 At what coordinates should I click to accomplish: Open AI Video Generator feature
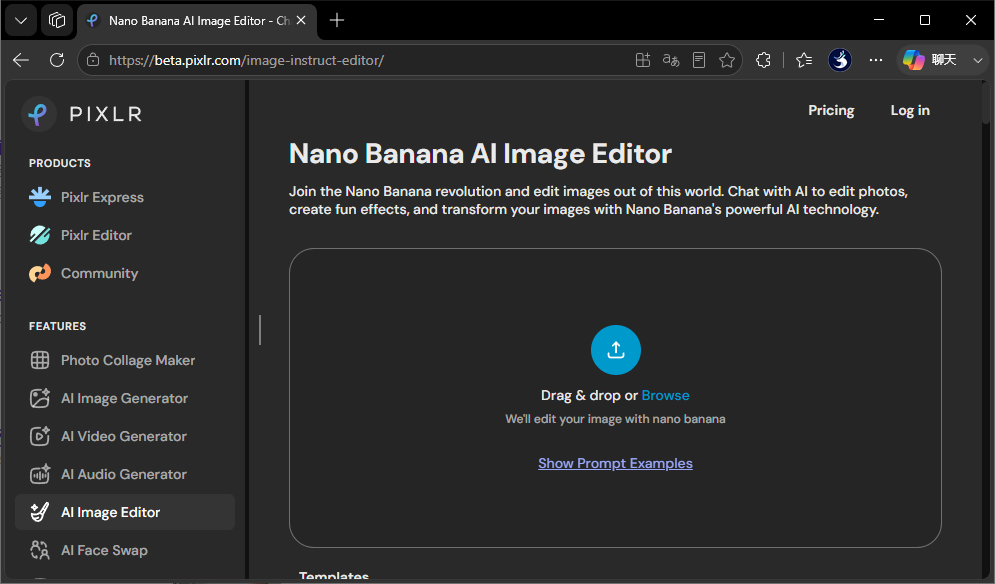point(109,437)
